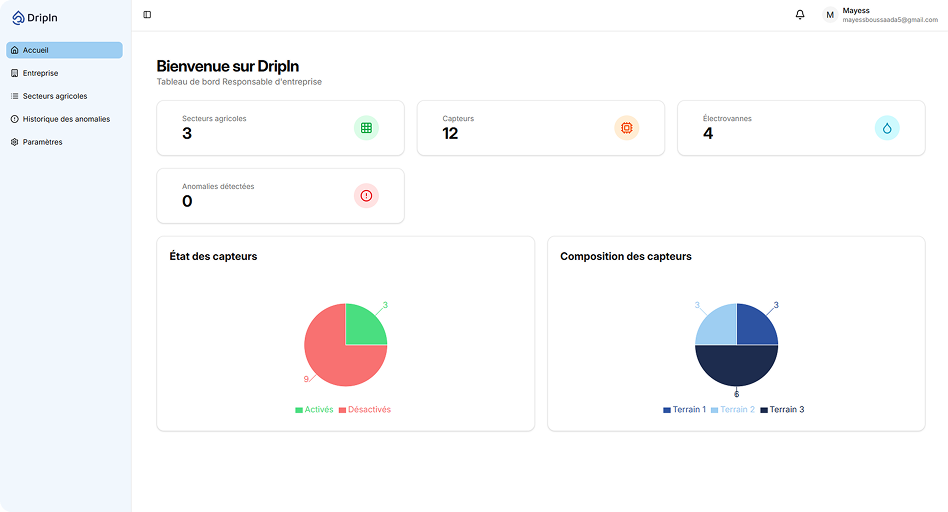Open the notifications bell
948x512 pixels.
click(800, 15)
